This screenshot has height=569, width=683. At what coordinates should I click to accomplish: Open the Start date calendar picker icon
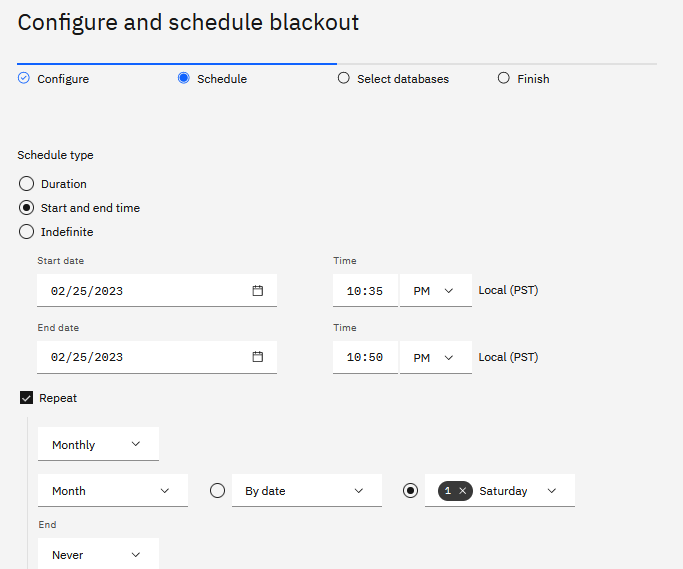pos(257,291)
